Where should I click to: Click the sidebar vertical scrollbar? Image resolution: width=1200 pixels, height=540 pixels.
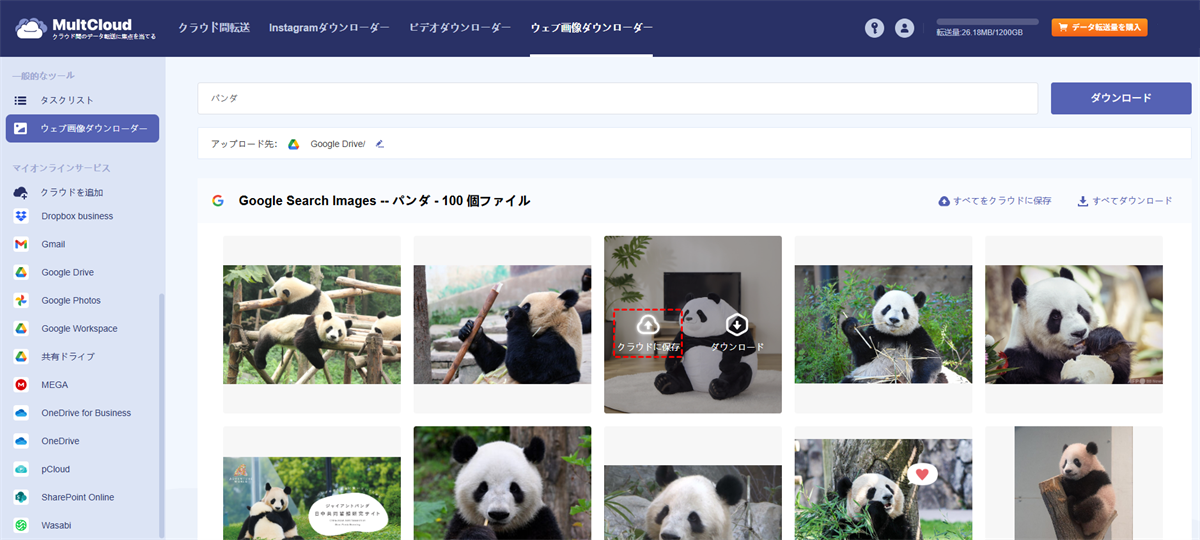click(x=162, y=415)
